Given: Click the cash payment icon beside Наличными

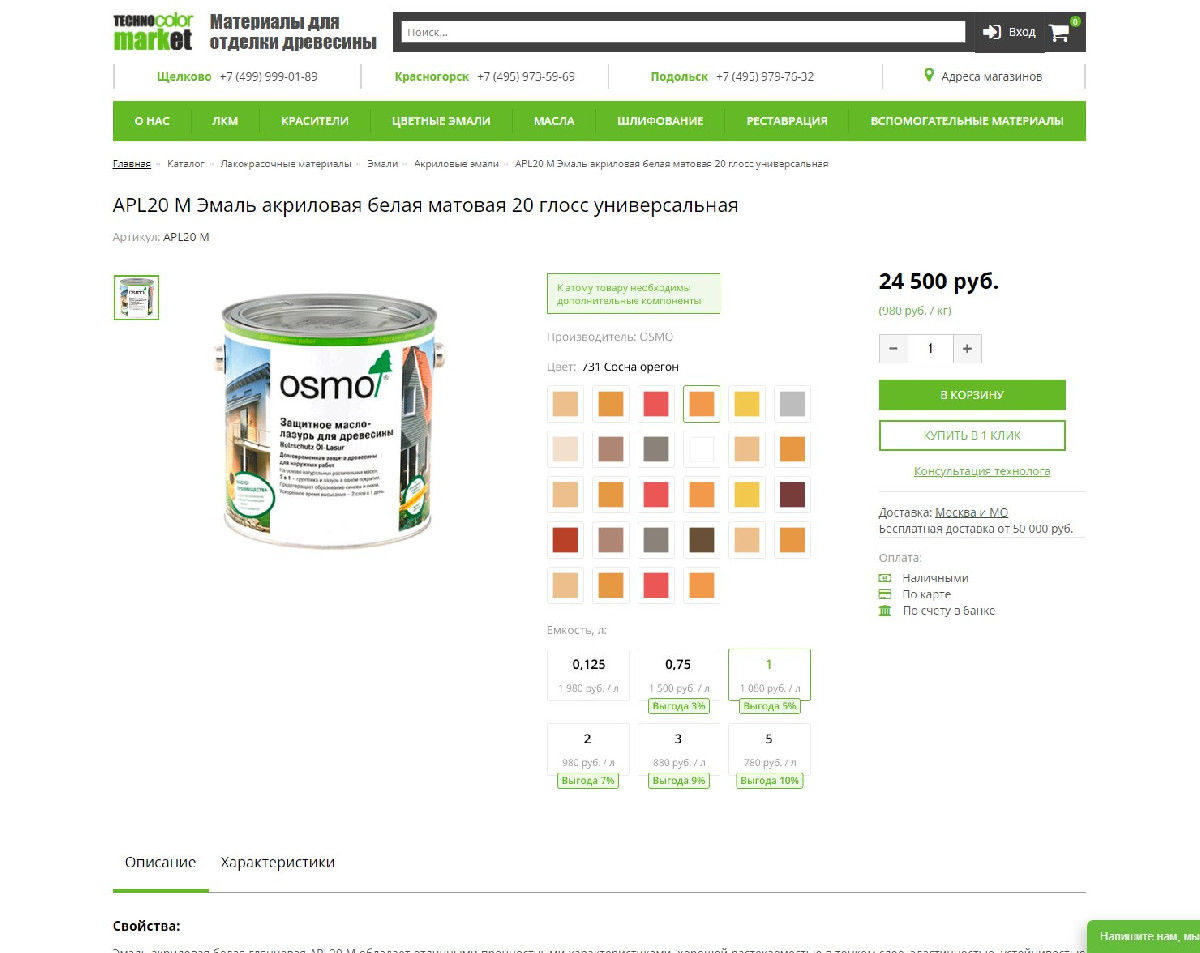Looking at the screenshot, I should click(x=885, y=578).
